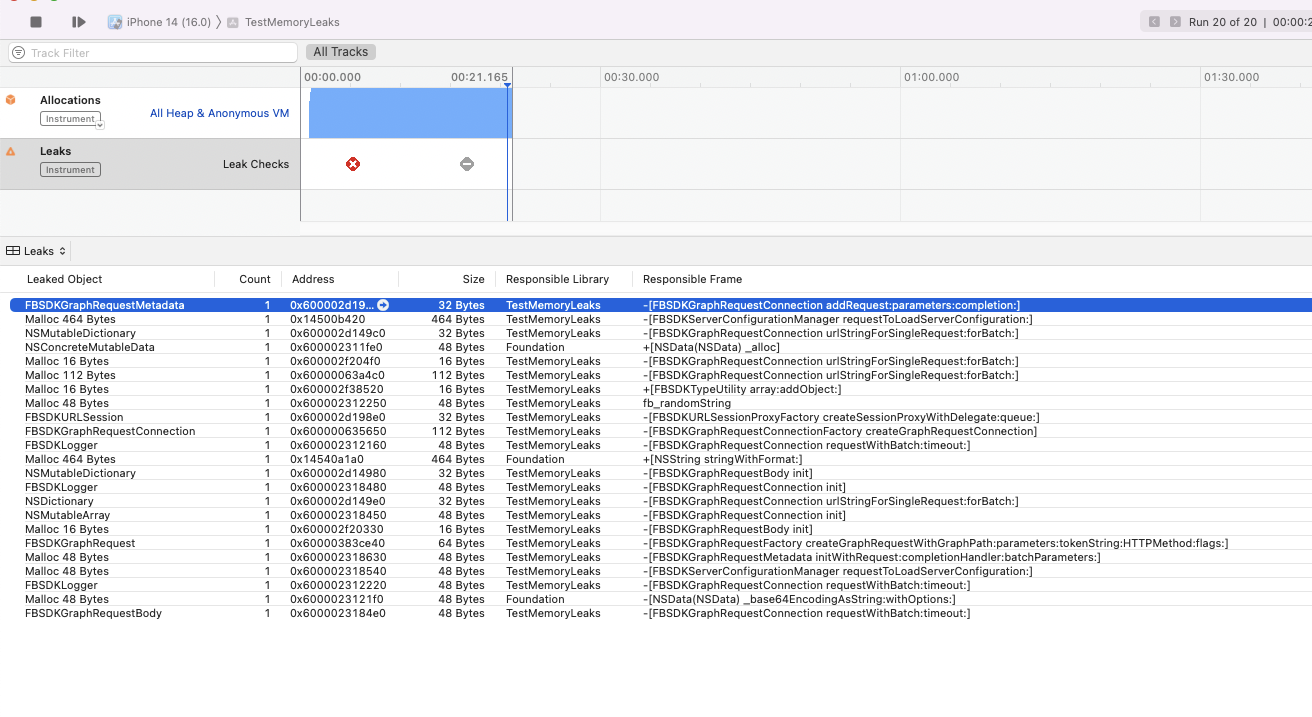
Task: Click 01:30.000 on the timeline ruler
Action: pos(1231,77)
